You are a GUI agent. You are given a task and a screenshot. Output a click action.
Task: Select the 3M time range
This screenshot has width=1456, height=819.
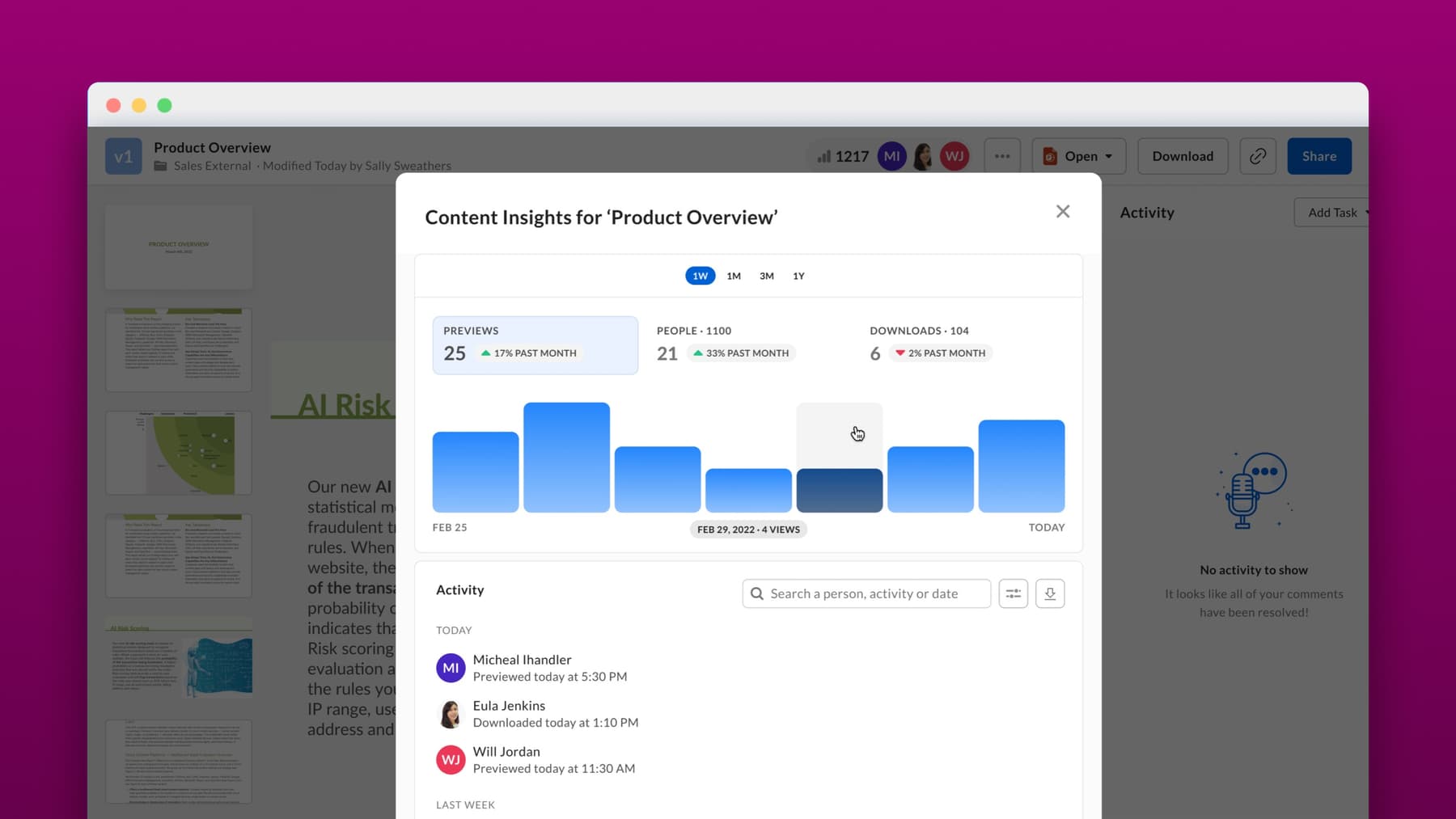pos(766,276)
